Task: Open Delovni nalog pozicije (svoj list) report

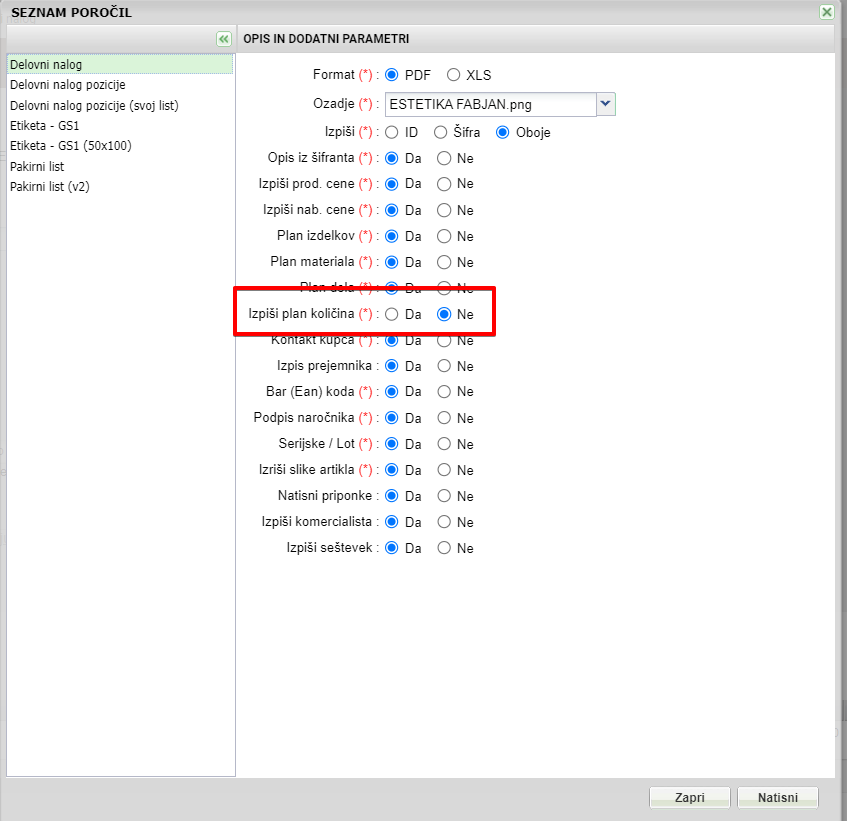Action: [94, 105]
